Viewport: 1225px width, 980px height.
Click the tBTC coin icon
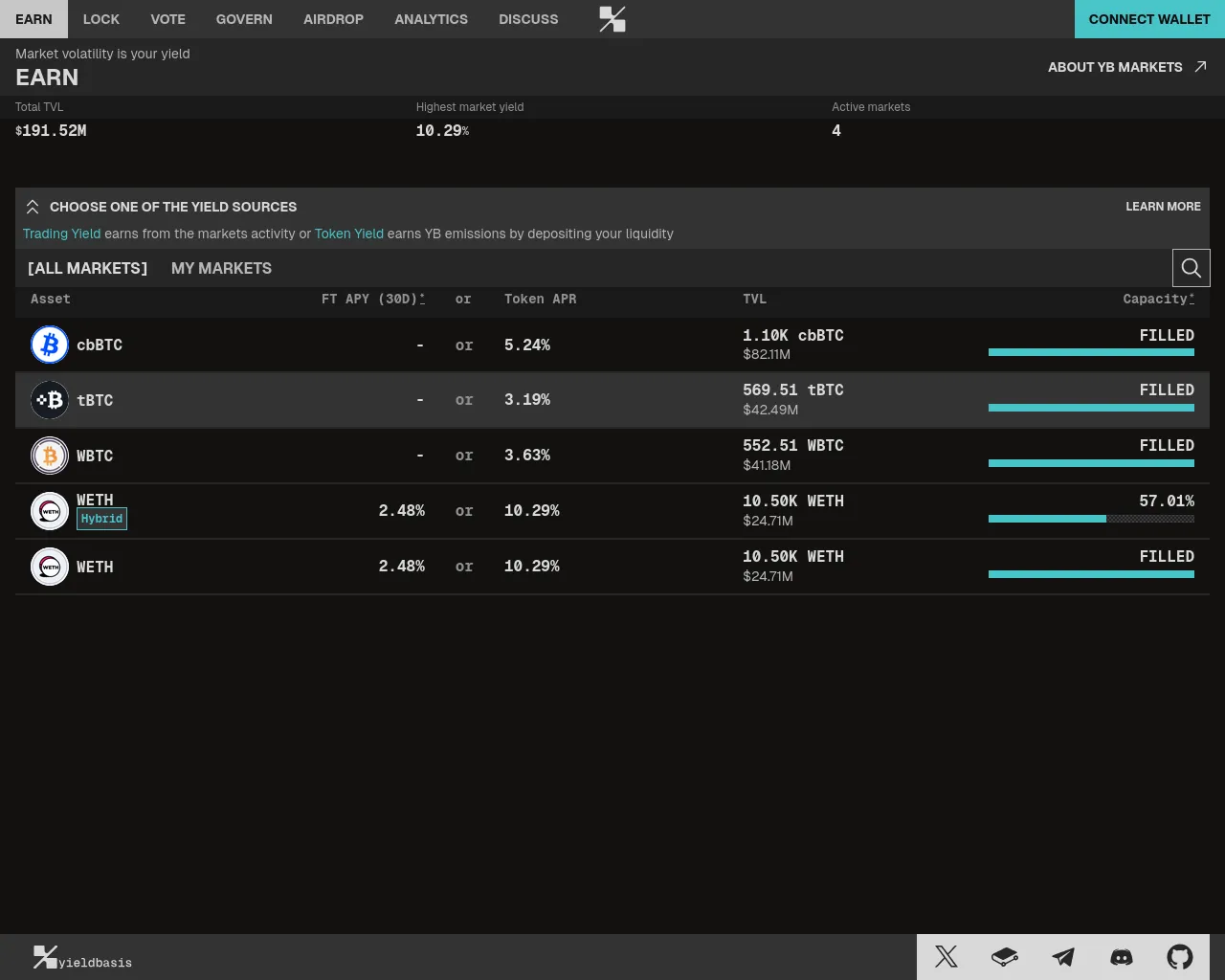coord(50,400)
